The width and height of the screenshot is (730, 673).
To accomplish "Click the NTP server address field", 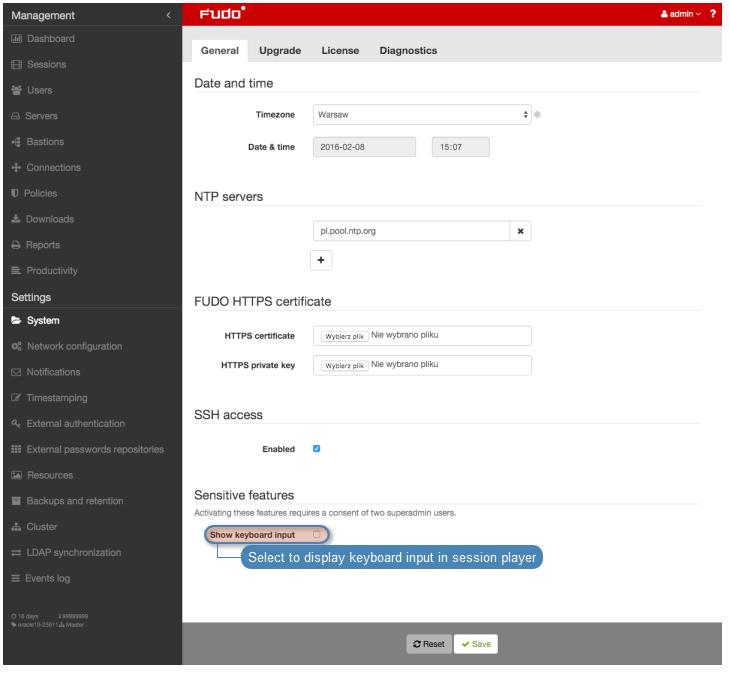I will tap(411, 231).
